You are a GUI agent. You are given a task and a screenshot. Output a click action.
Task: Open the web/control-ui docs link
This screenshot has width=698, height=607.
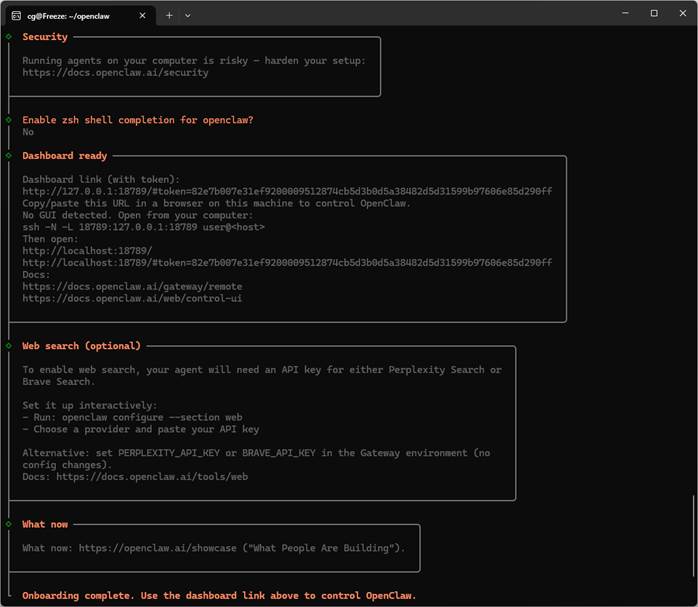[132, 298]
